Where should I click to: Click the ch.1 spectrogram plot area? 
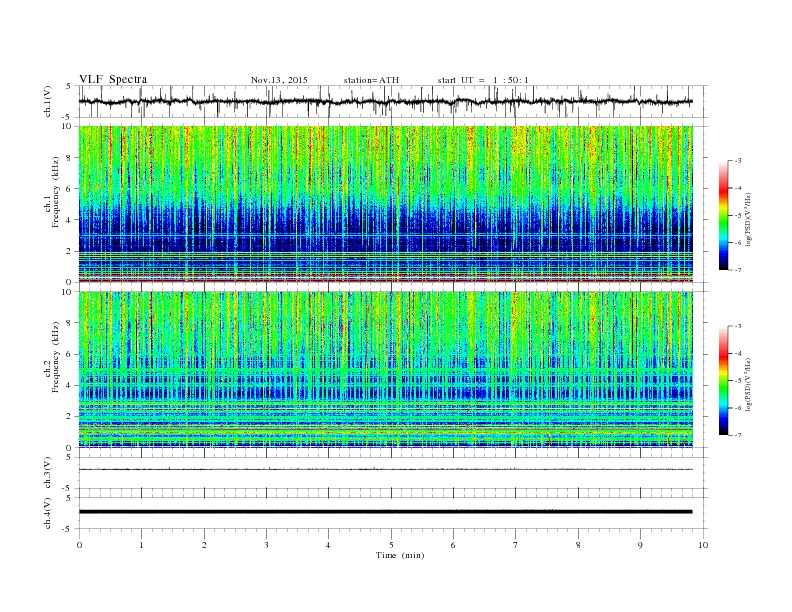coord(386,204)
